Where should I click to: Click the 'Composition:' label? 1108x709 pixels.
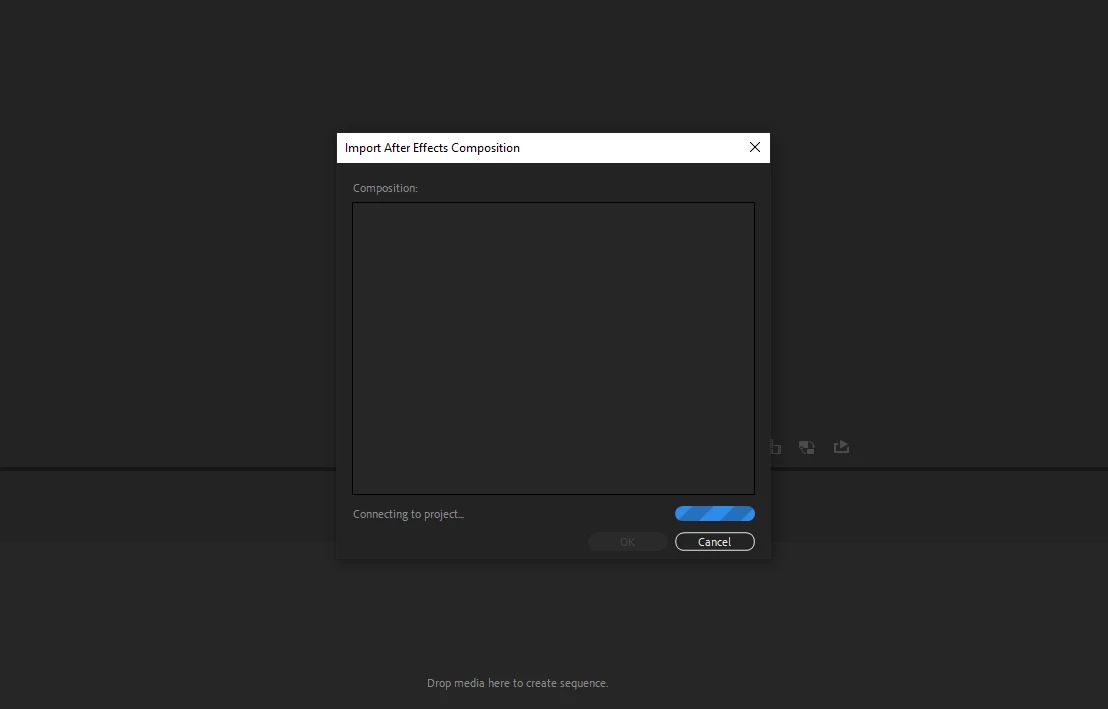pyautogui.click(x=385, y=188)
